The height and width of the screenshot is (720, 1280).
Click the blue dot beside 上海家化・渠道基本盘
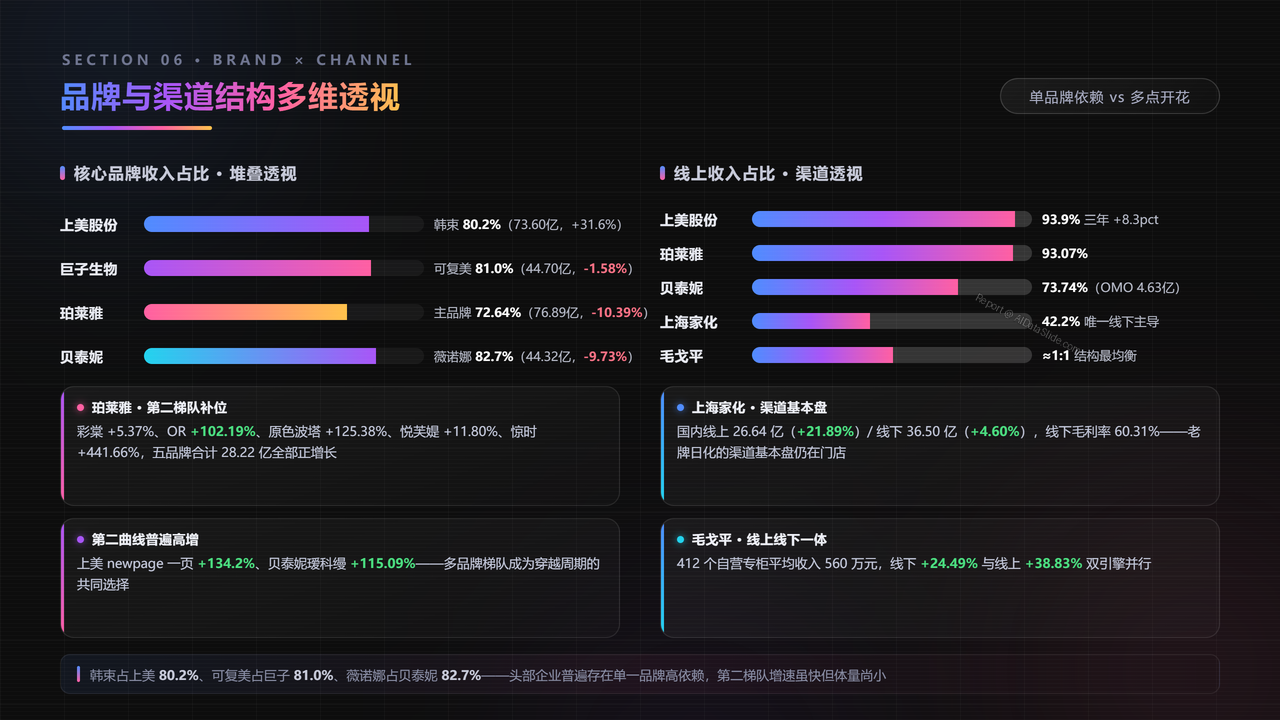coord(681,408)
